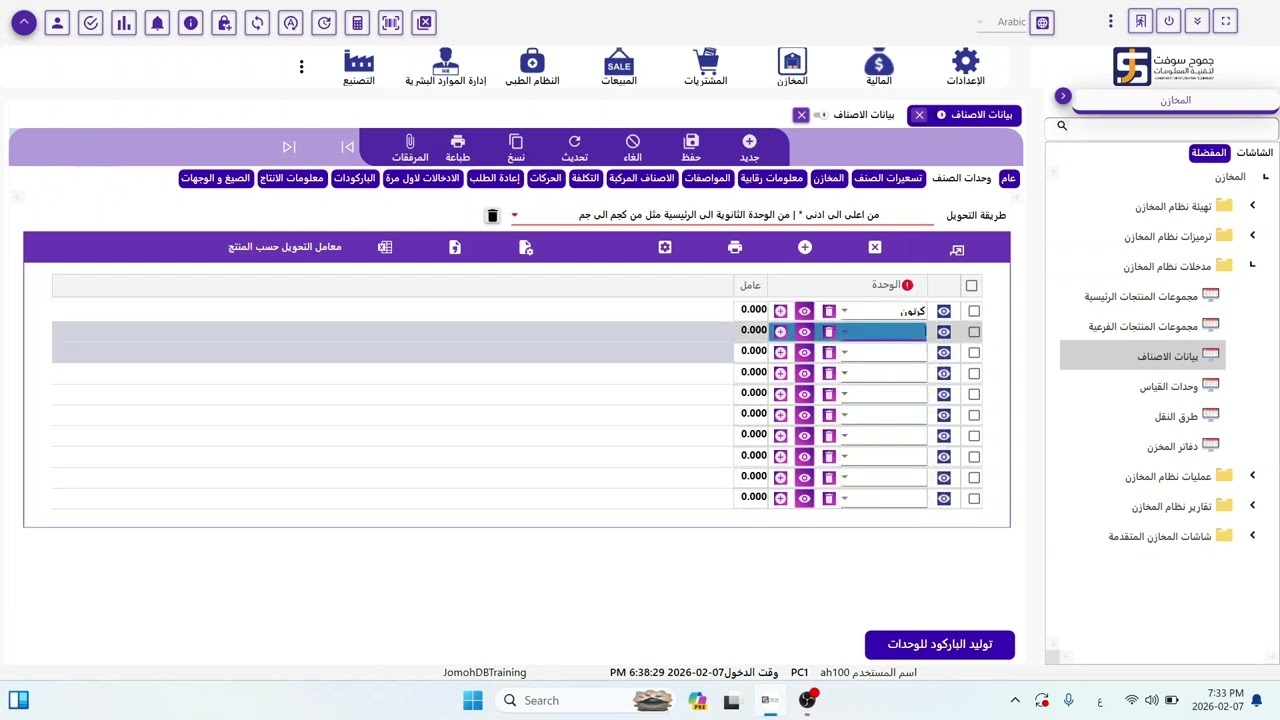Open the unit dropdown arrow in كرتون row
Image resolution: width=1280 pixels, height=720 pixels.
coord(845,311)
